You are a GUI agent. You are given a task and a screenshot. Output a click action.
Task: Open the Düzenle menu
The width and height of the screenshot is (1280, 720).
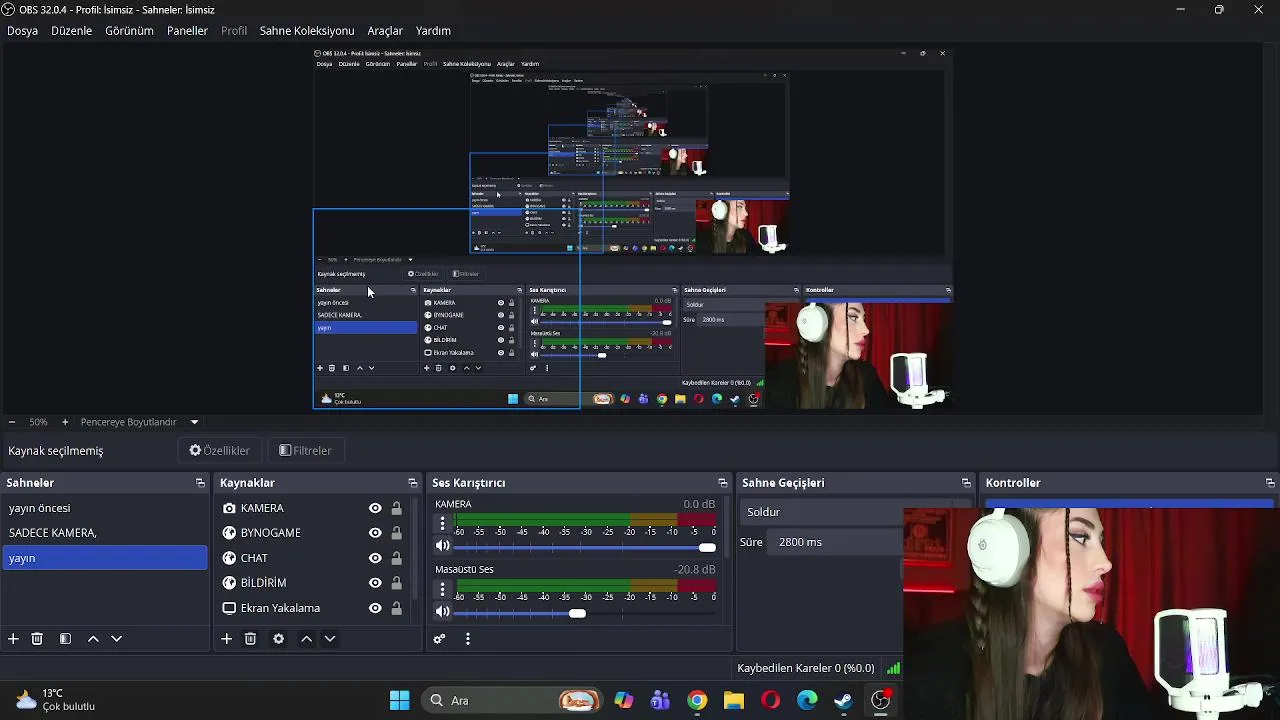coord(71,31)
